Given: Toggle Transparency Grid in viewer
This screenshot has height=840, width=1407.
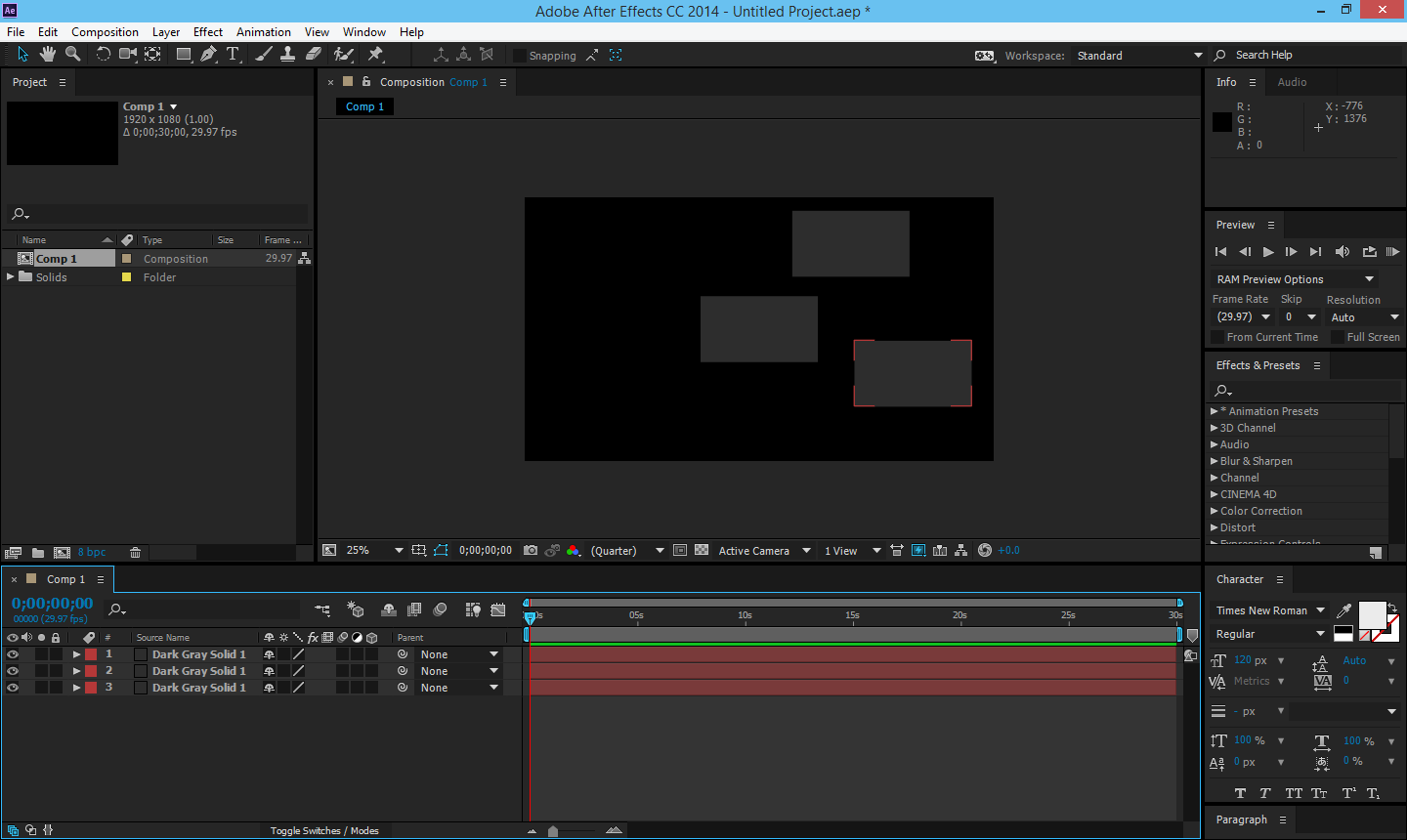Looking at the screenshot, I should coord(702,551).
